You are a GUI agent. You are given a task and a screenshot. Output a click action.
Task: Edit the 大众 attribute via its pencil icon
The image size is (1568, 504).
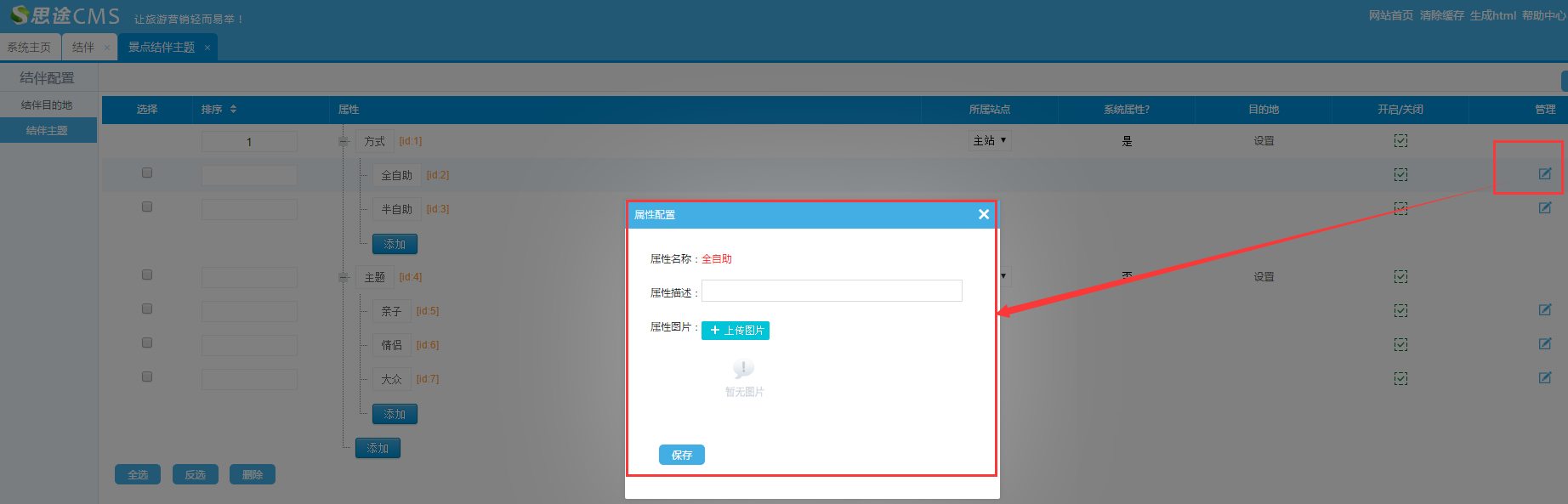(x=1544, y=378)
